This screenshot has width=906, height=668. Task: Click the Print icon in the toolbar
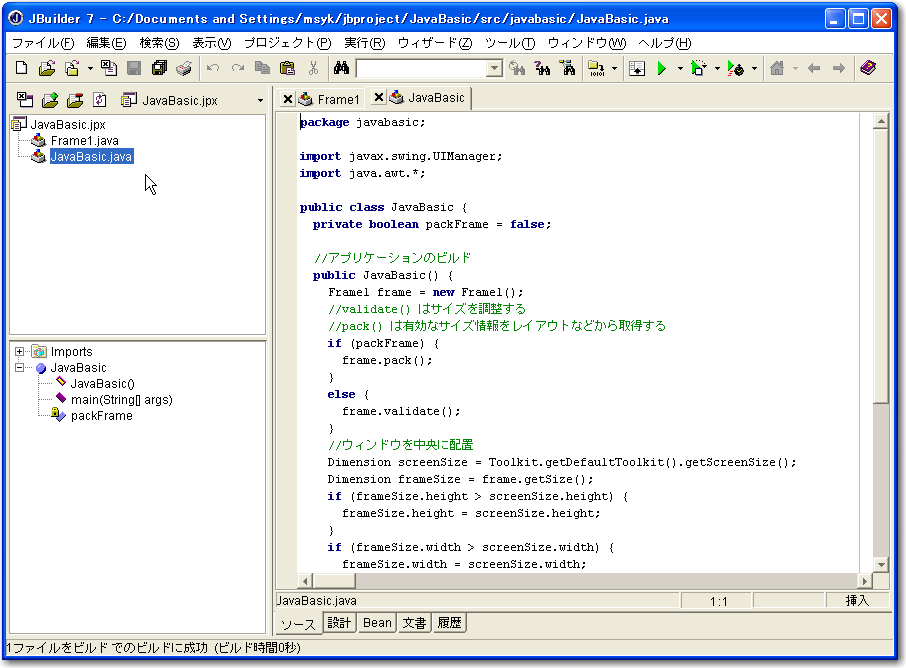pyautogui.click(x=184, y=68)
